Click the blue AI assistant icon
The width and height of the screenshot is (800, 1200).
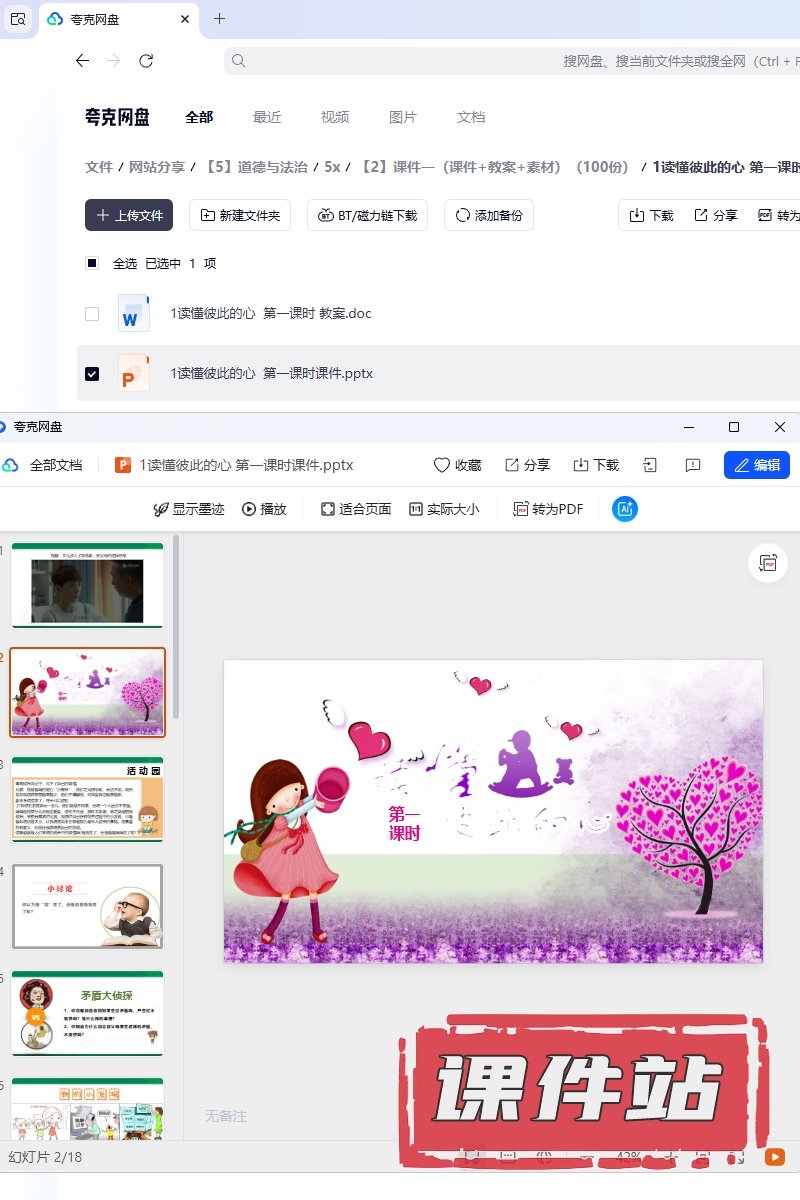click(625, 509)
